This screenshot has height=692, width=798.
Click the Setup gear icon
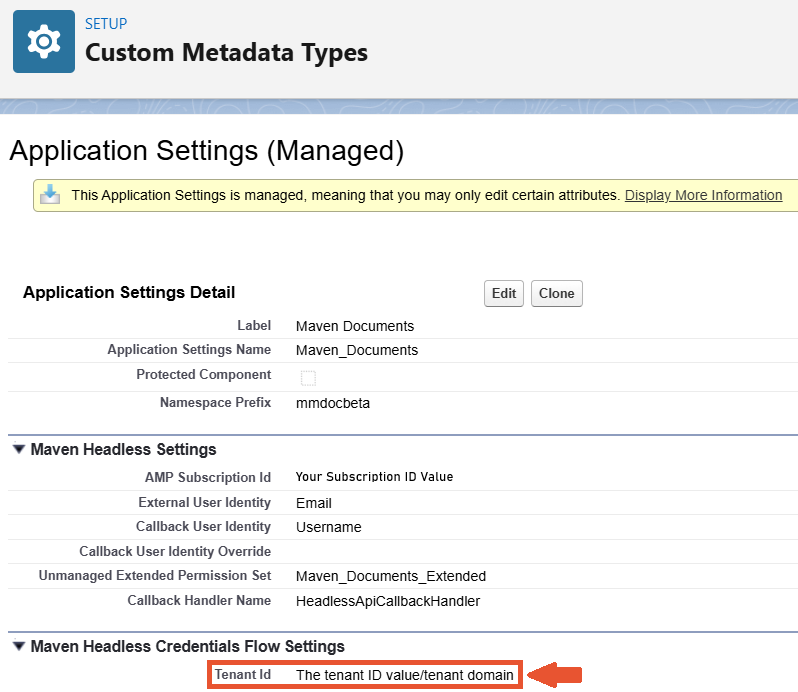(43, 42)
